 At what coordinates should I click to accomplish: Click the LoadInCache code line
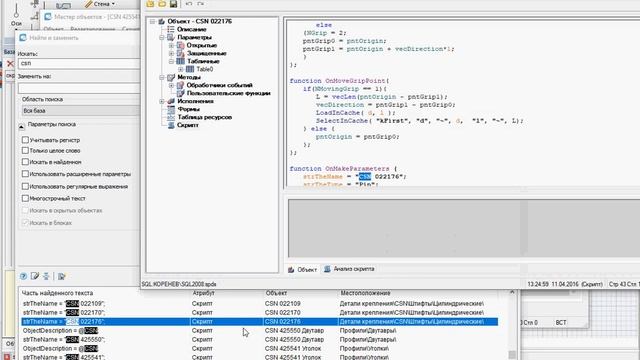(x=356, y=113)
